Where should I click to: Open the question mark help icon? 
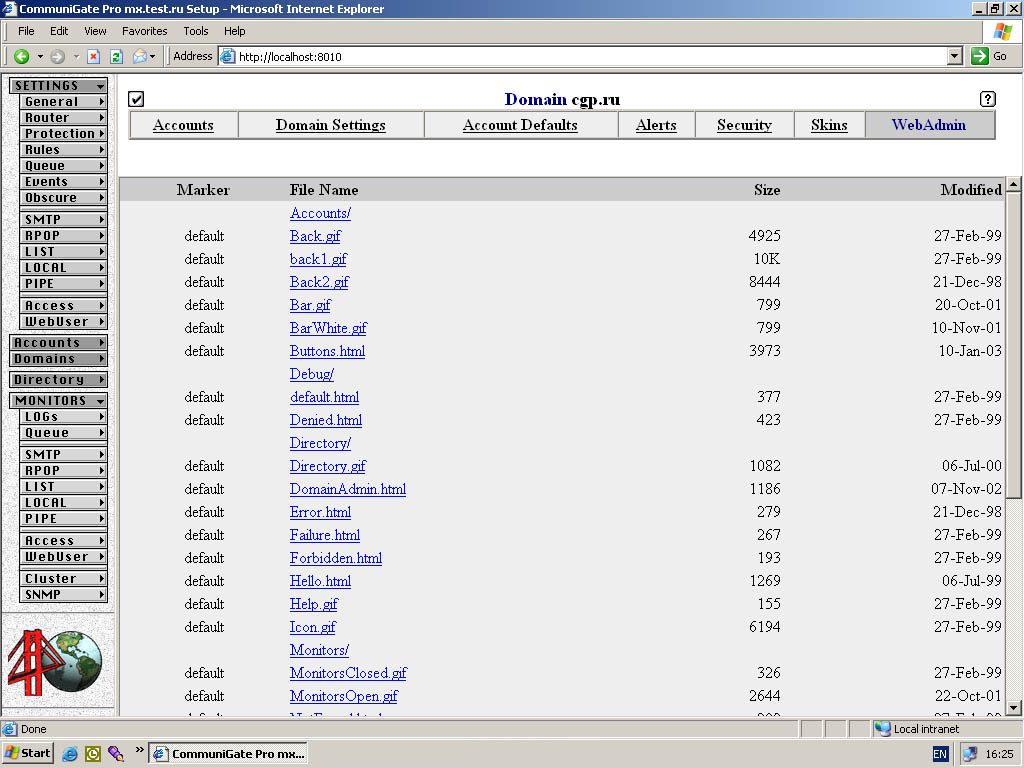pyautogui.click(x=987, y=99)
